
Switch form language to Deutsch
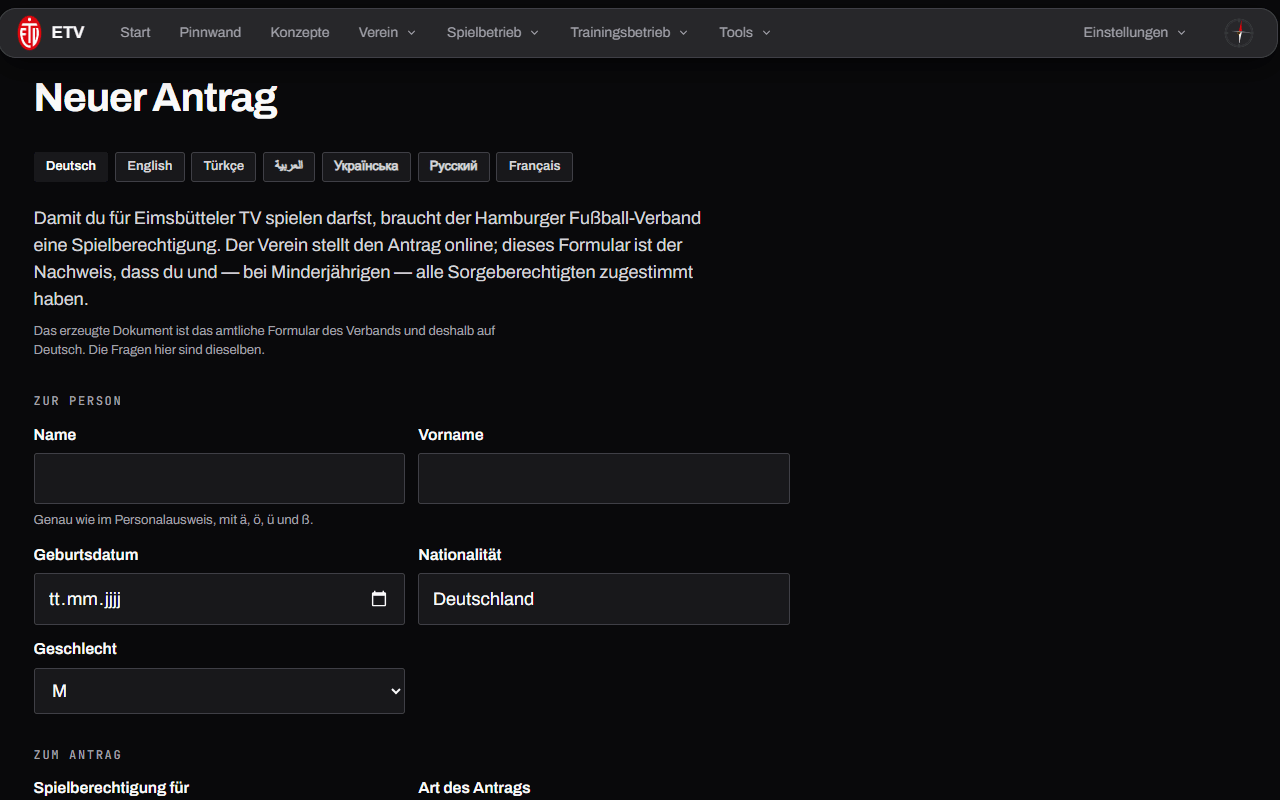(x=71, y=166)
